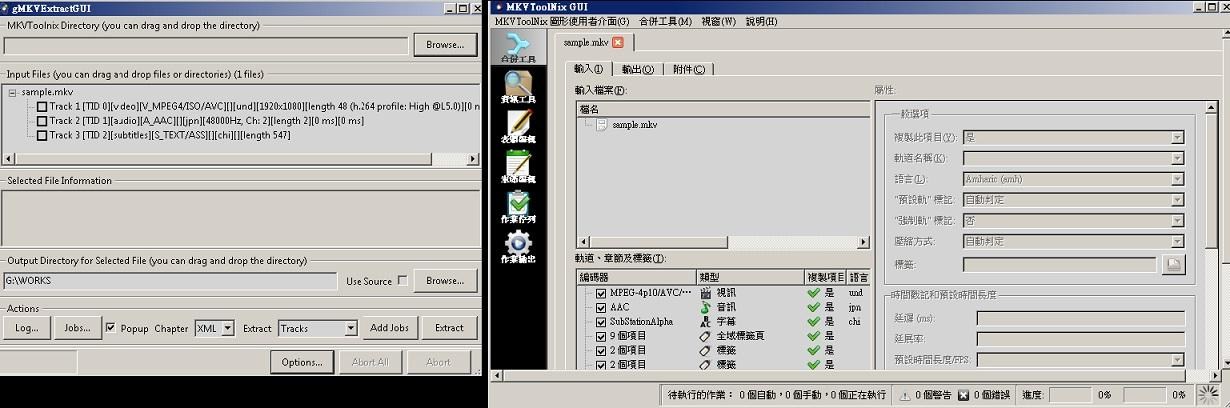Click the 編碼器 column header

[x=636, y=277]
